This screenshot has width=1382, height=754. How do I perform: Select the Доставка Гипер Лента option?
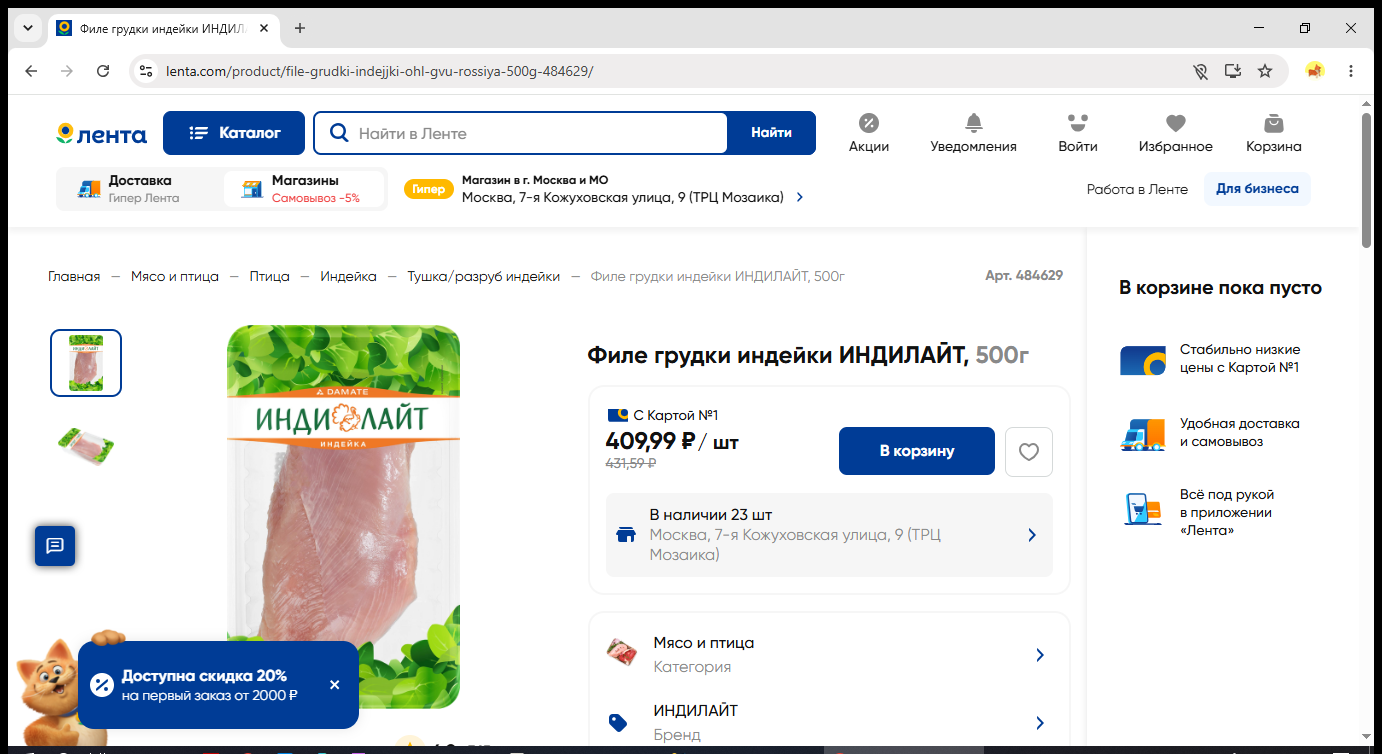(x=140, y=189)
